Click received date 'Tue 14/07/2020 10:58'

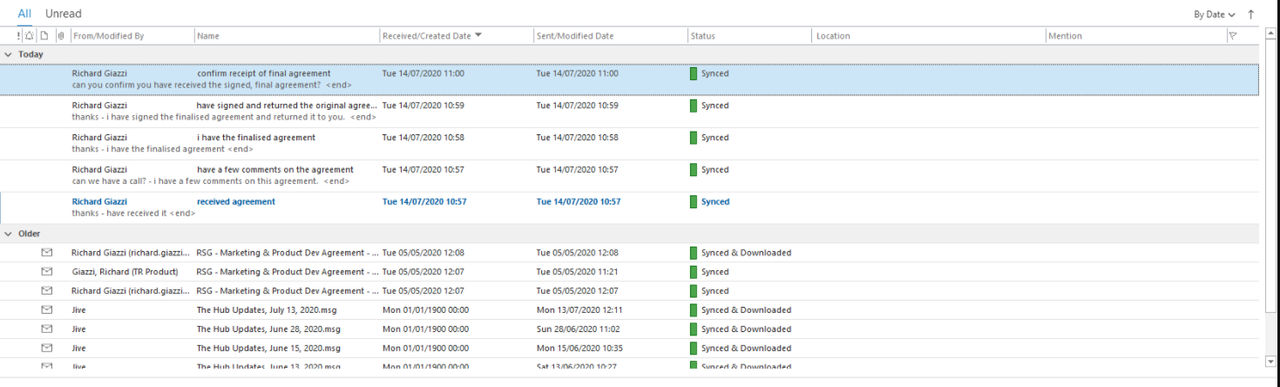point(424,137)
